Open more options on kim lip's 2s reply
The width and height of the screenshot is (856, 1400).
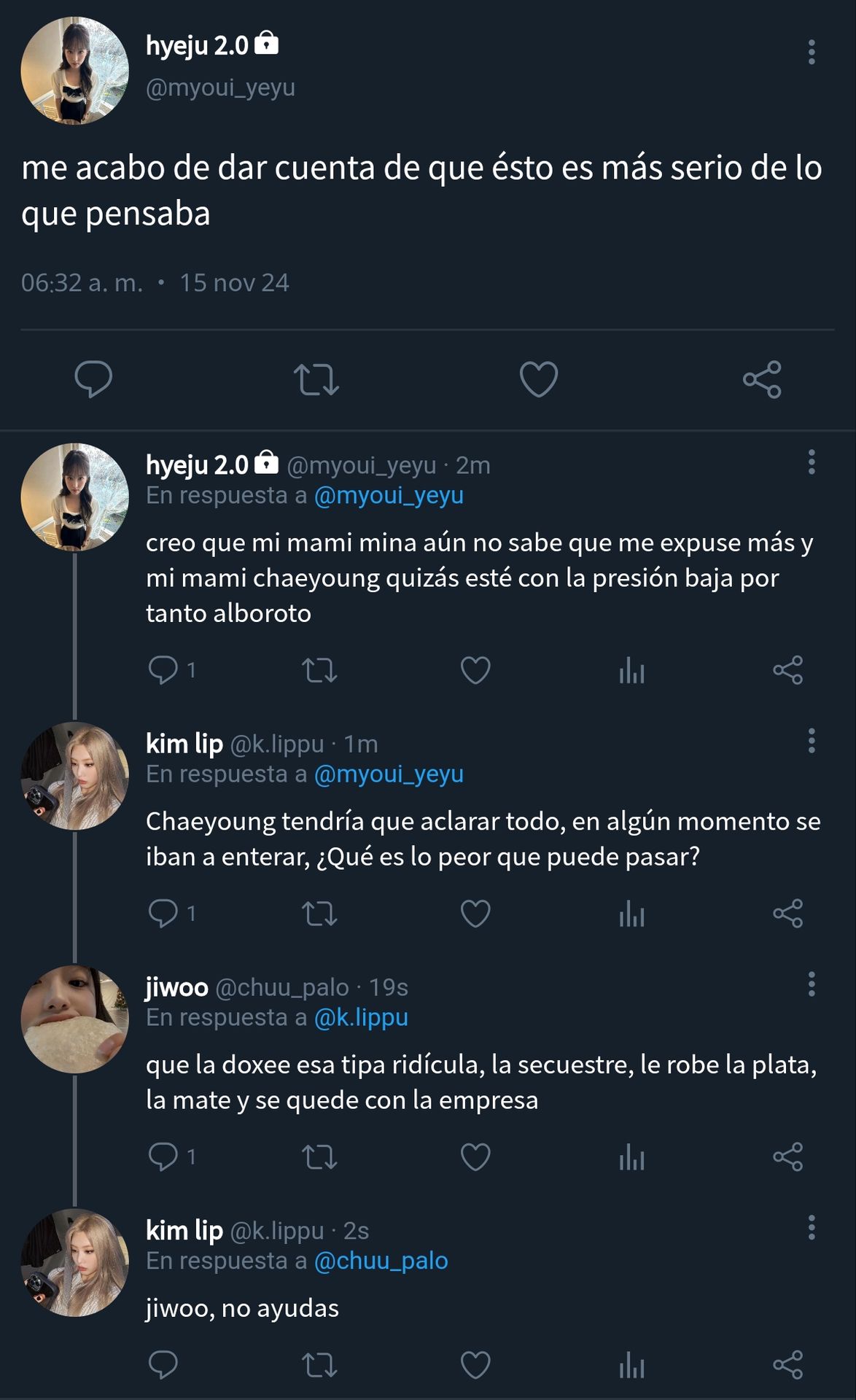coord(812,1227)
